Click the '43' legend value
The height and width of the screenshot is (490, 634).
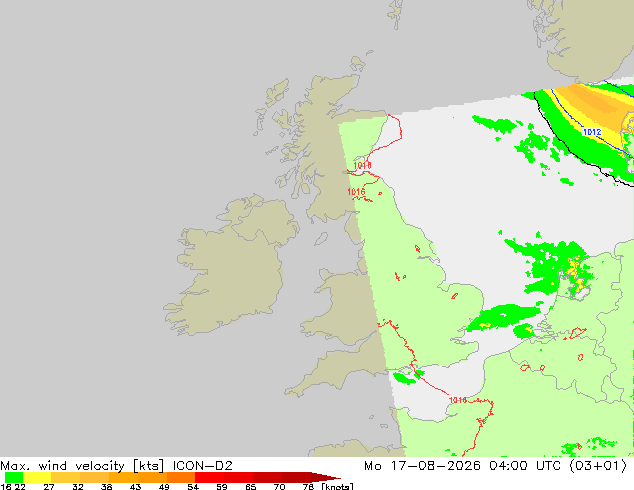tap(135, 486)
